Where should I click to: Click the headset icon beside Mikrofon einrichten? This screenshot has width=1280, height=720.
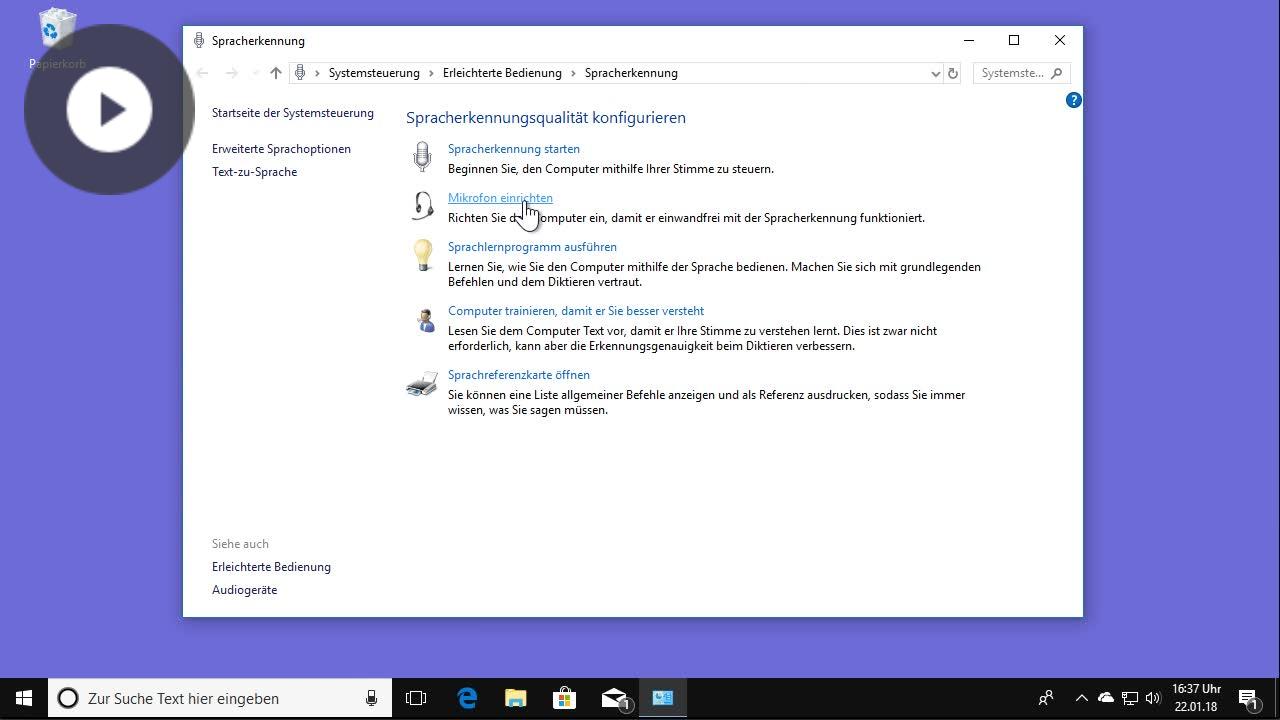[423, 206]
